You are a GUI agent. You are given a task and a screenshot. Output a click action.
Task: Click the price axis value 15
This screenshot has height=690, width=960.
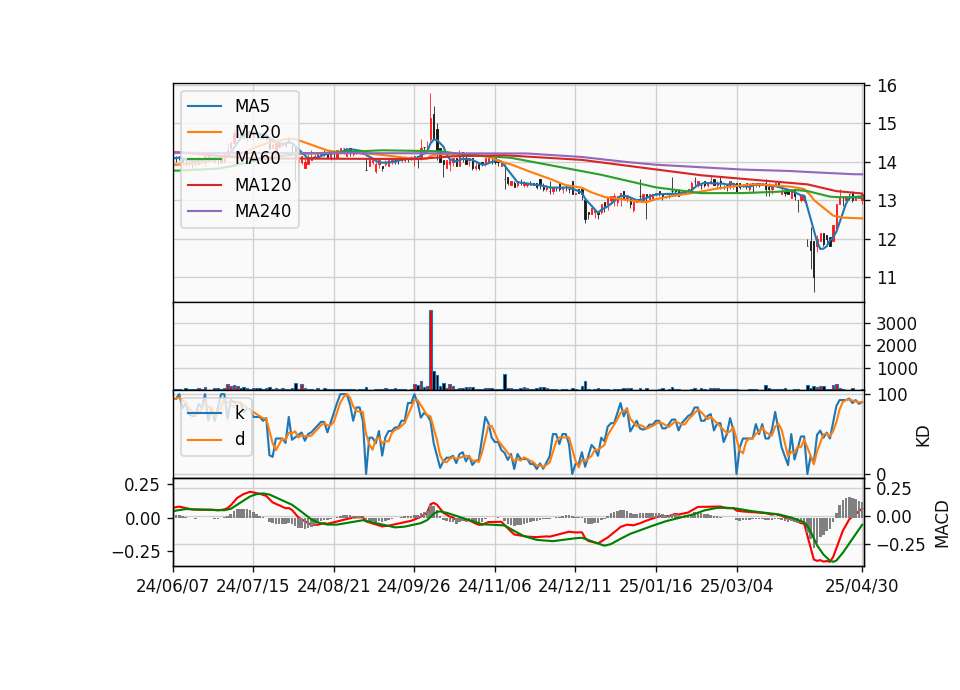887,124
